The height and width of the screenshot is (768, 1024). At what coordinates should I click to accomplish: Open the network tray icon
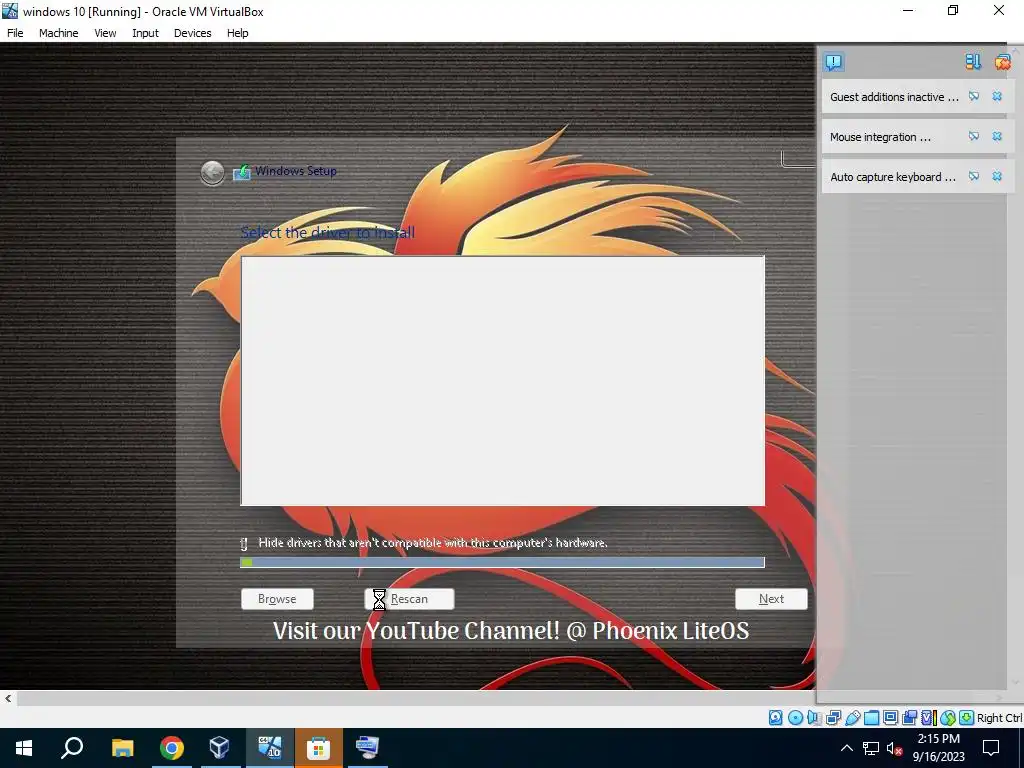871,748
